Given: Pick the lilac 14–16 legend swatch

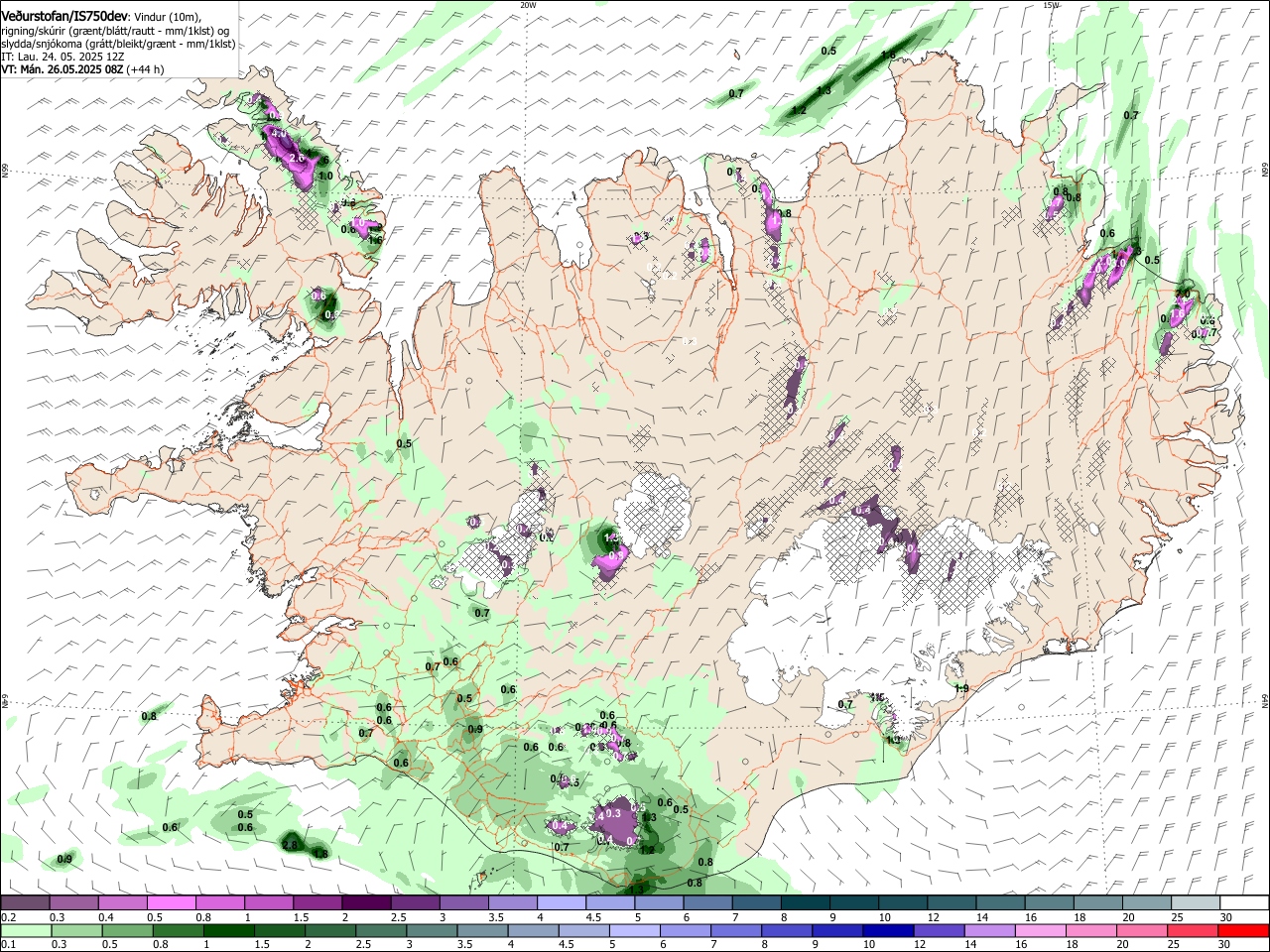Looking at the screenshot, I should point(990,930).
